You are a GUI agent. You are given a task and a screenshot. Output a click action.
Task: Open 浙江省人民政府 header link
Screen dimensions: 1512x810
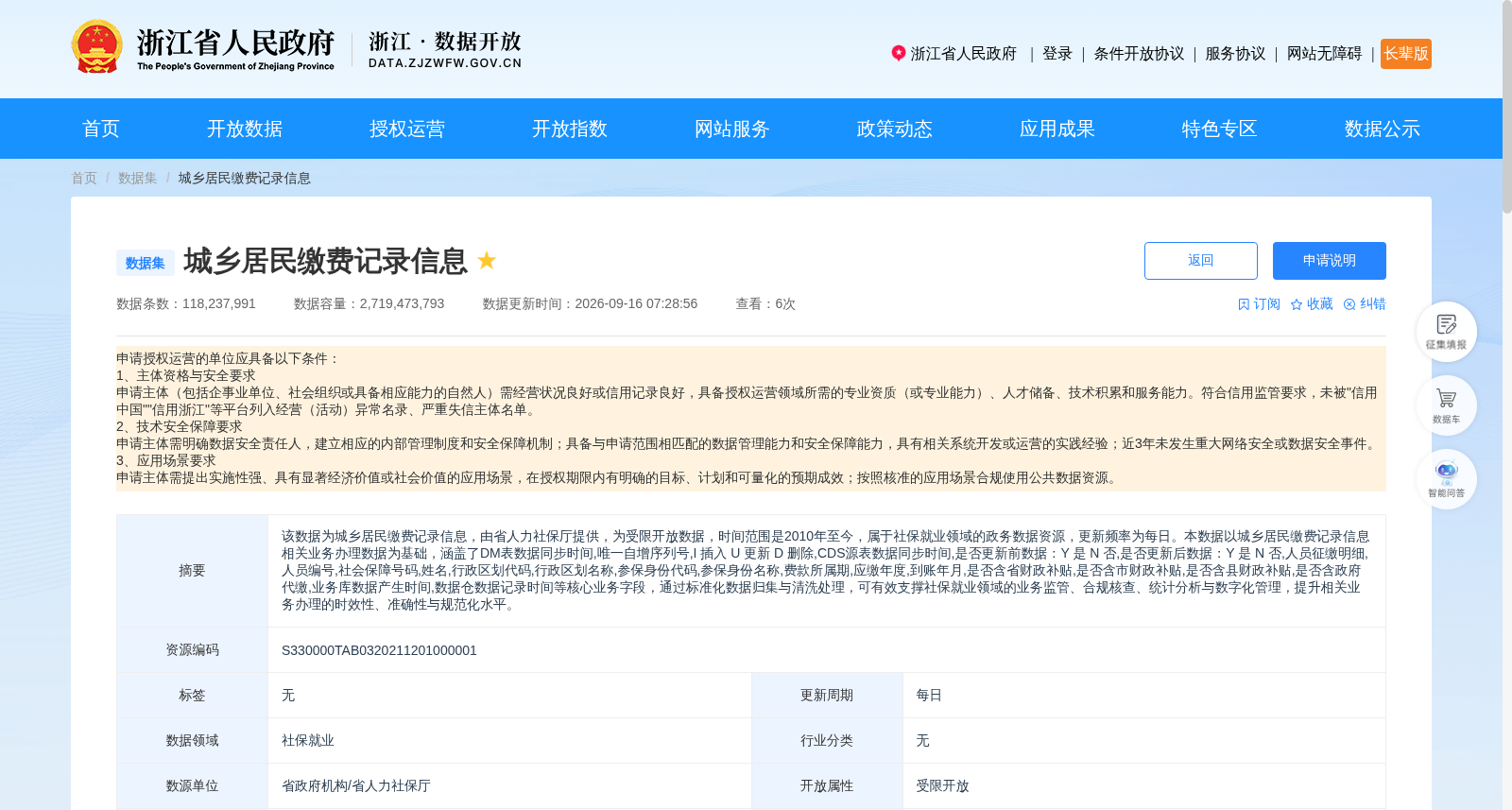(964, 54)
